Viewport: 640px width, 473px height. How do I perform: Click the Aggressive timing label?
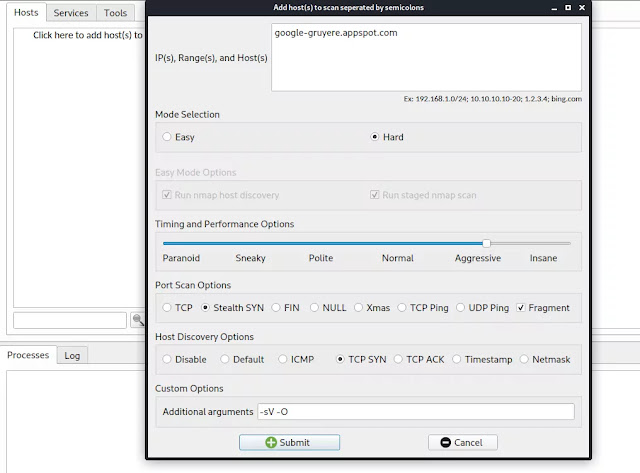coord(478,258)
